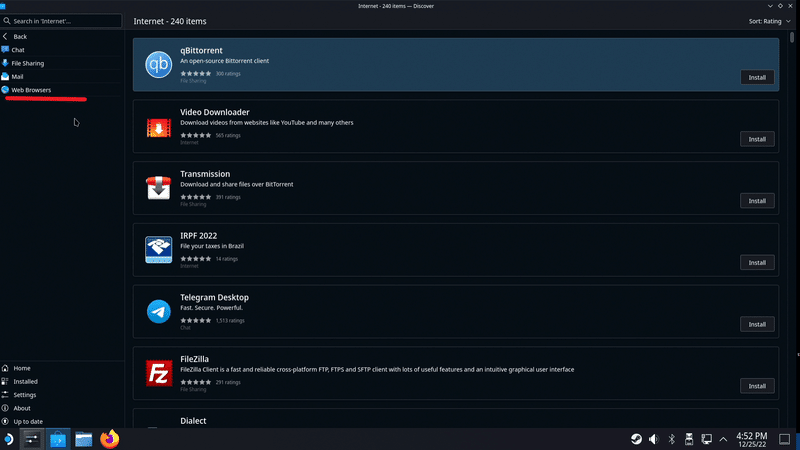Install Transmission
Screen dimensions: 800x450
coord(757,201)
